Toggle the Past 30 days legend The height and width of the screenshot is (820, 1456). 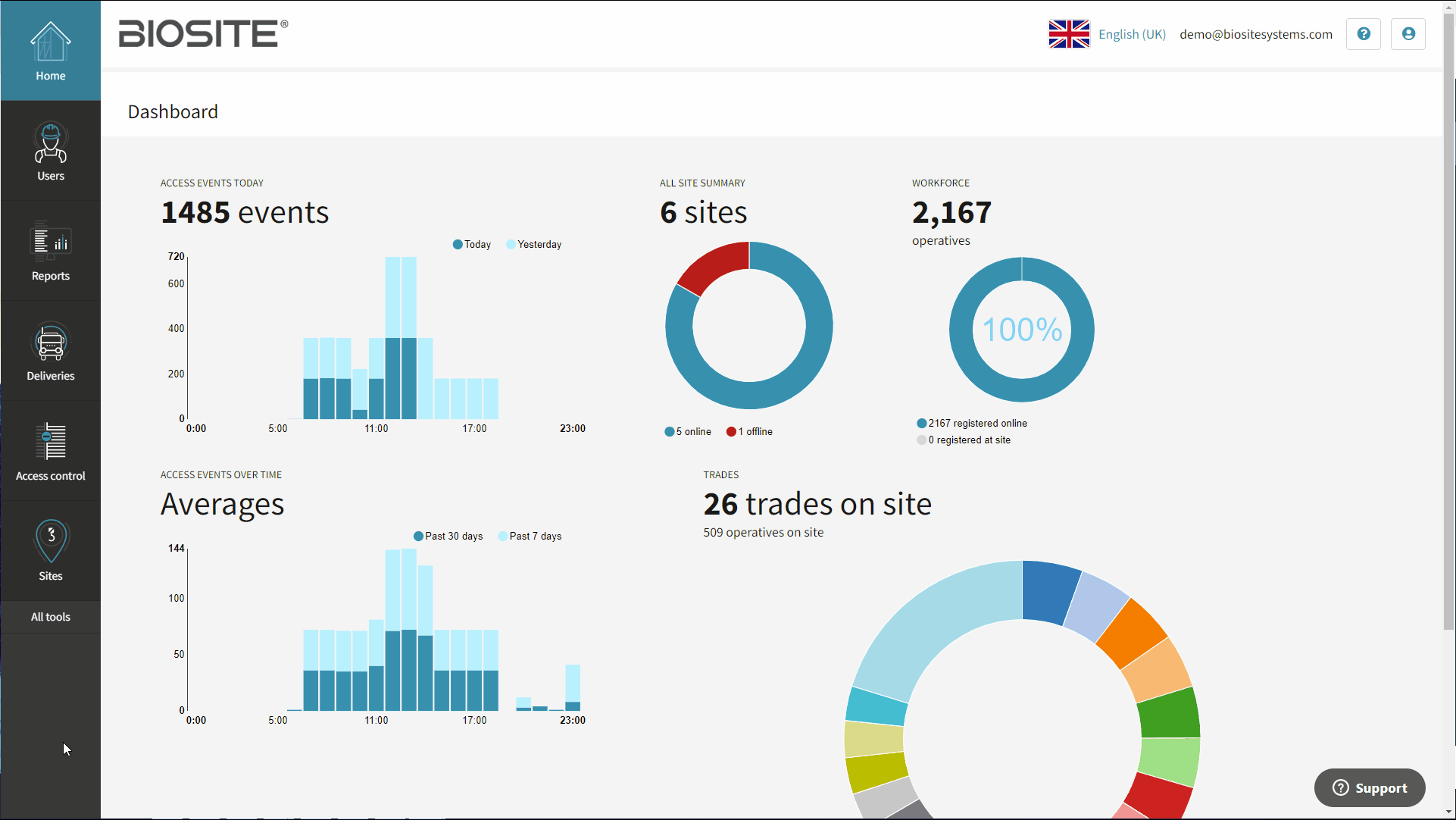click(448, 537)
